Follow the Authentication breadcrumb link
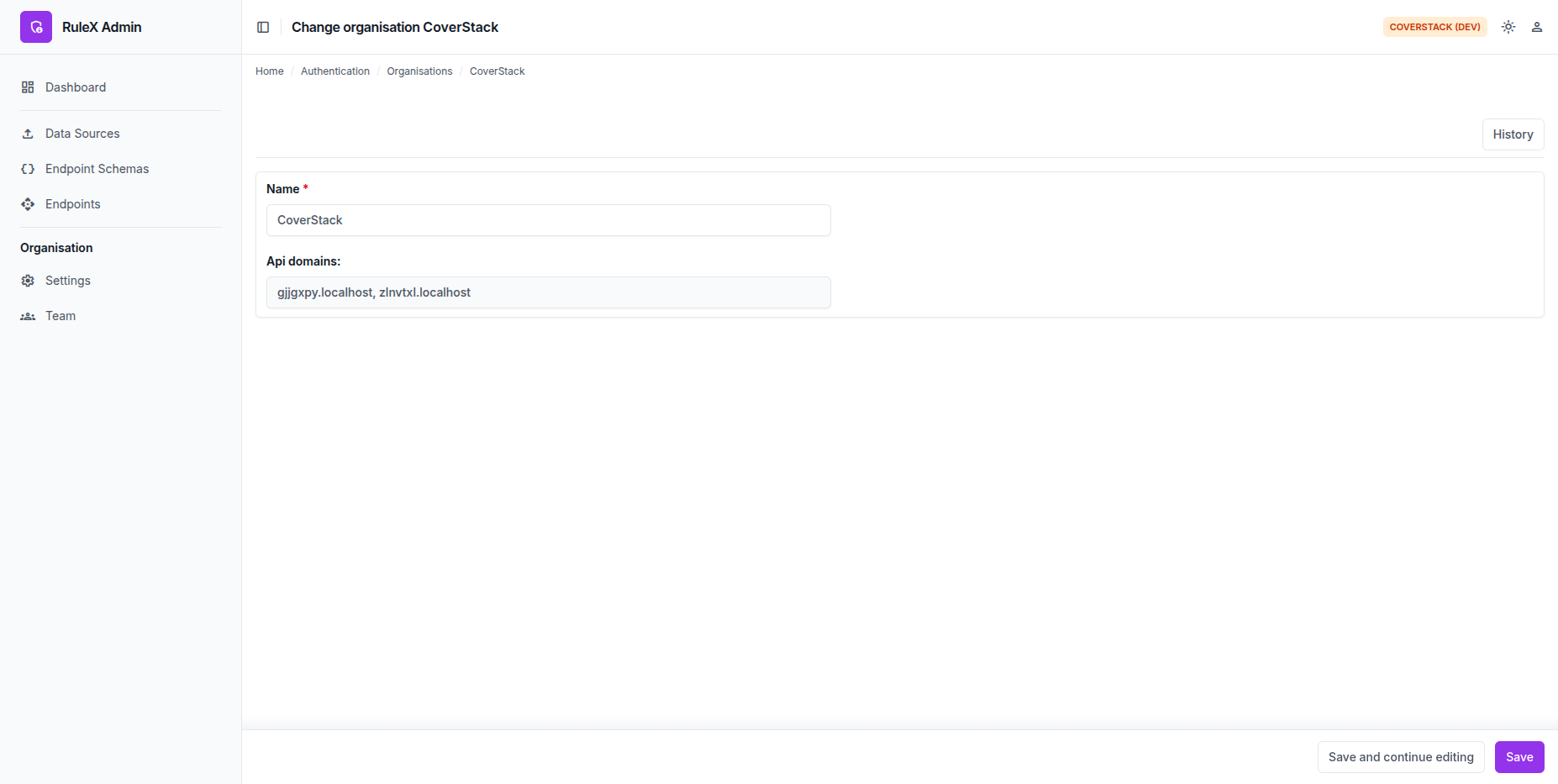1558x784 pixels. coord(335,71)
